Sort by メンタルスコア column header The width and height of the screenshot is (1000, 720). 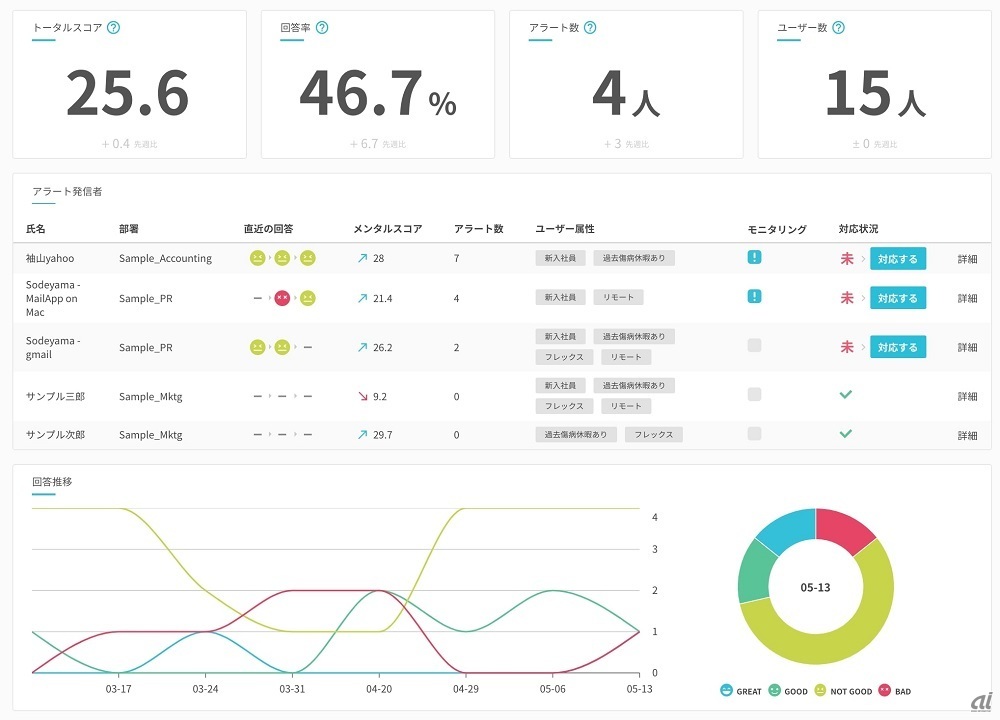387,229
